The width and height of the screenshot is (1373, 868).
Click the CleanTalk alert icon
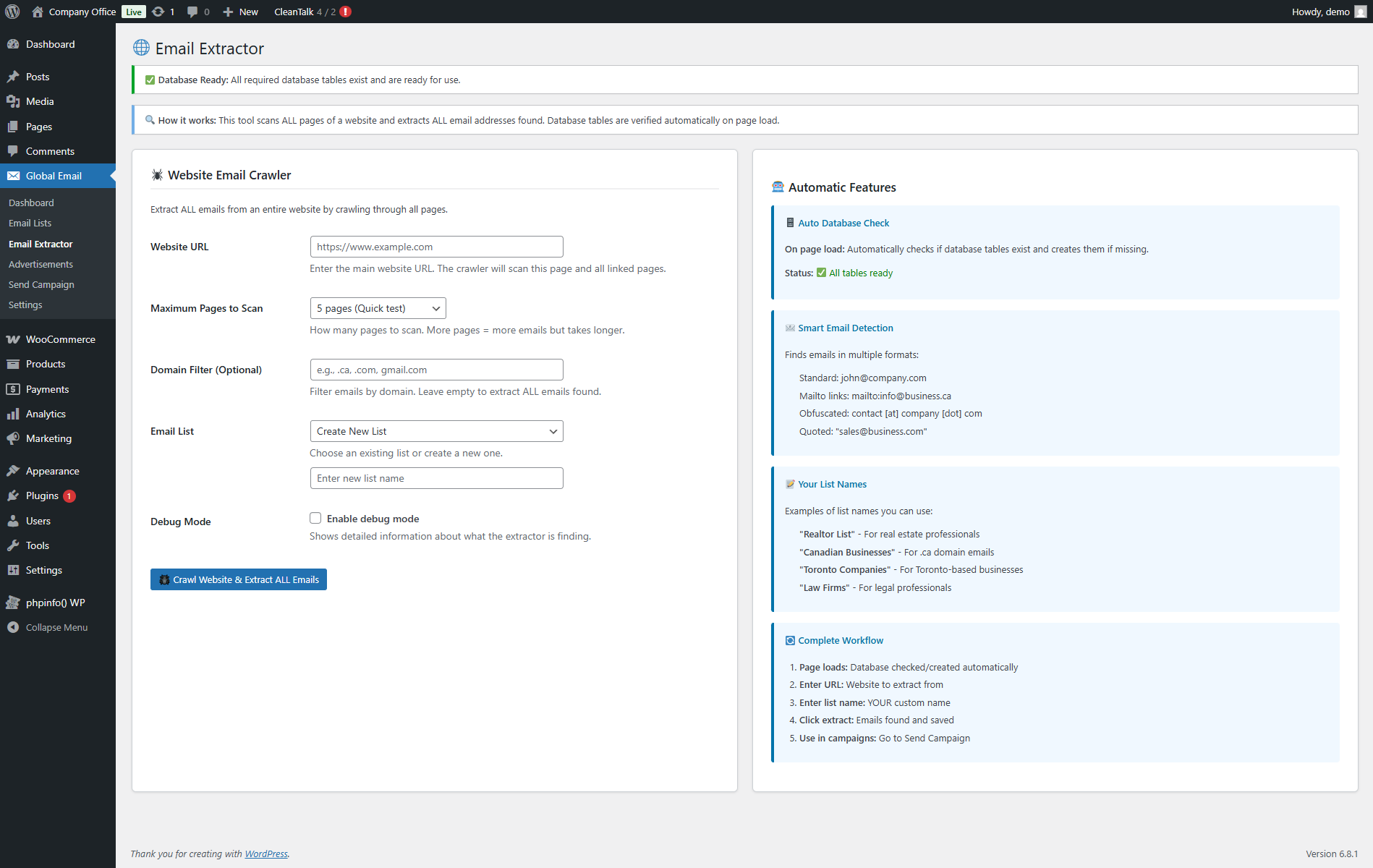pyautogui.click(x=346, y=12)
